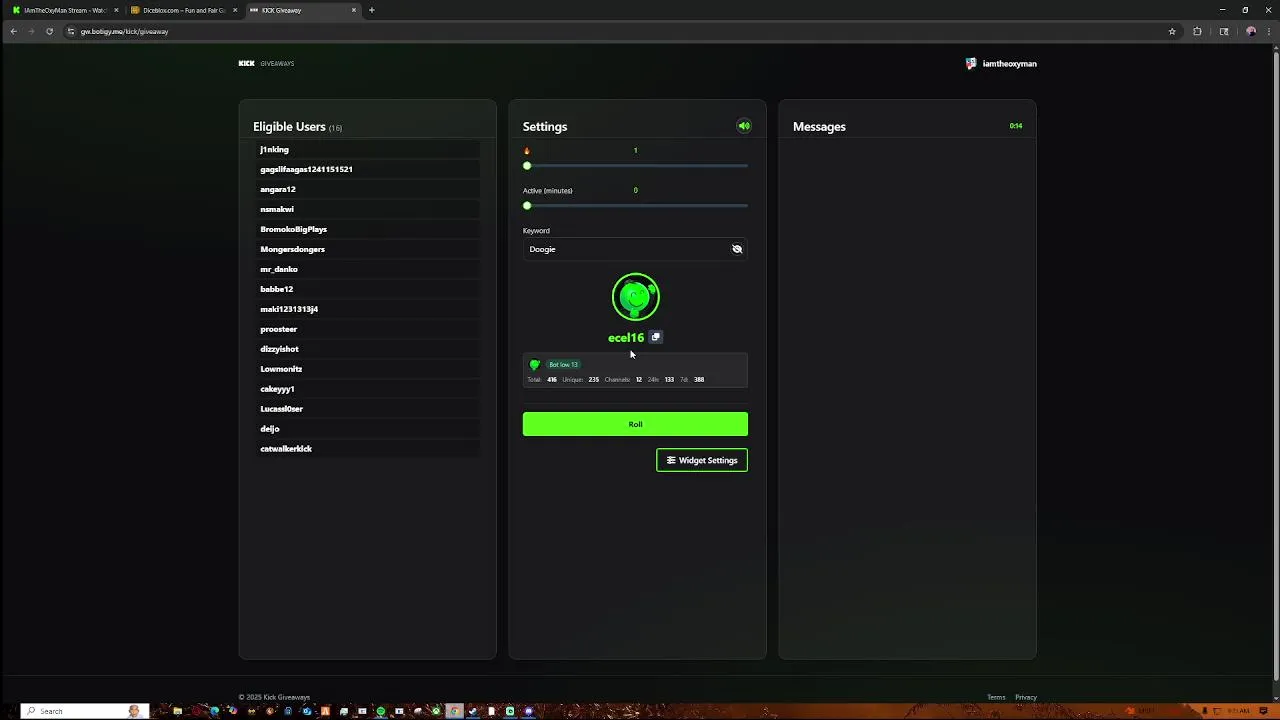This screenshot has height=720, width=1280.
Task: Copy the winner name ecel16
Action: pyautogui.click(x=656, y=337)
